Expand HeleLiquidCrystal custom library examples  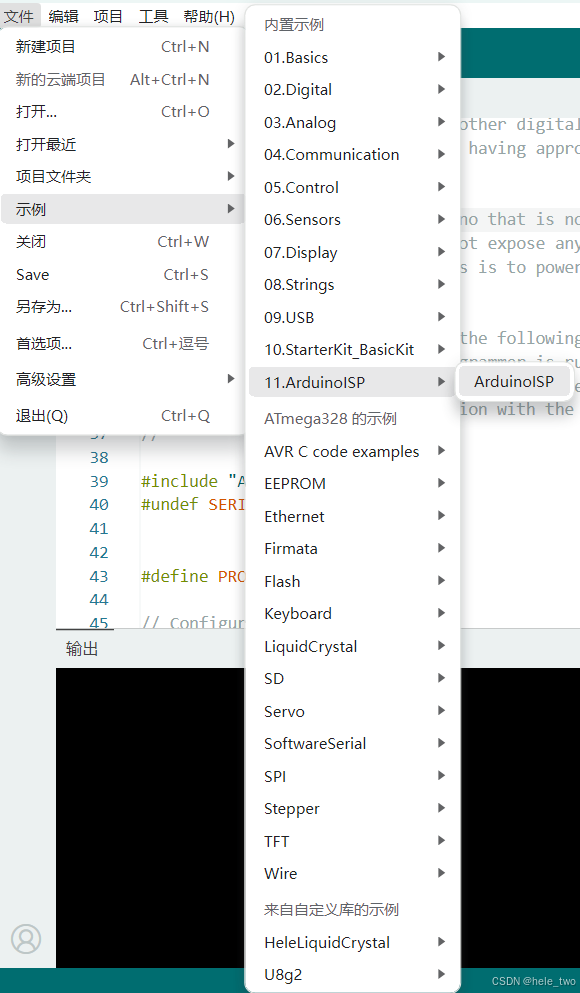[x=353, y=943]
